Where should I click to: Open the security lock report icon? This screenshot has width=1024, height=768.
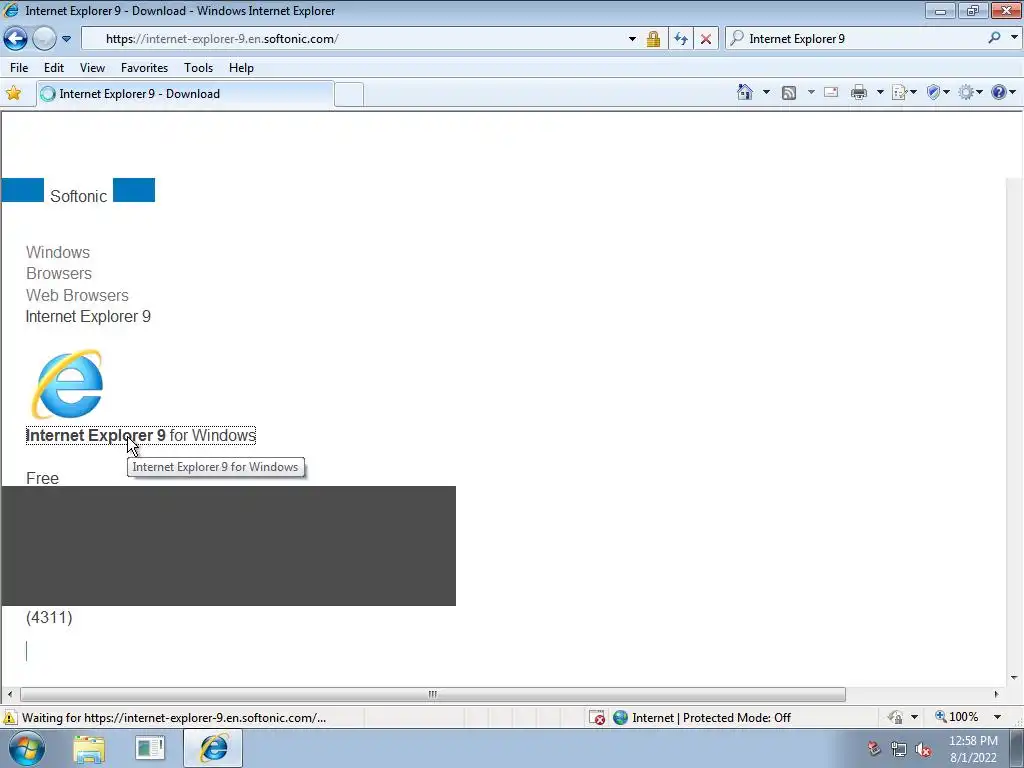point(653,39)
